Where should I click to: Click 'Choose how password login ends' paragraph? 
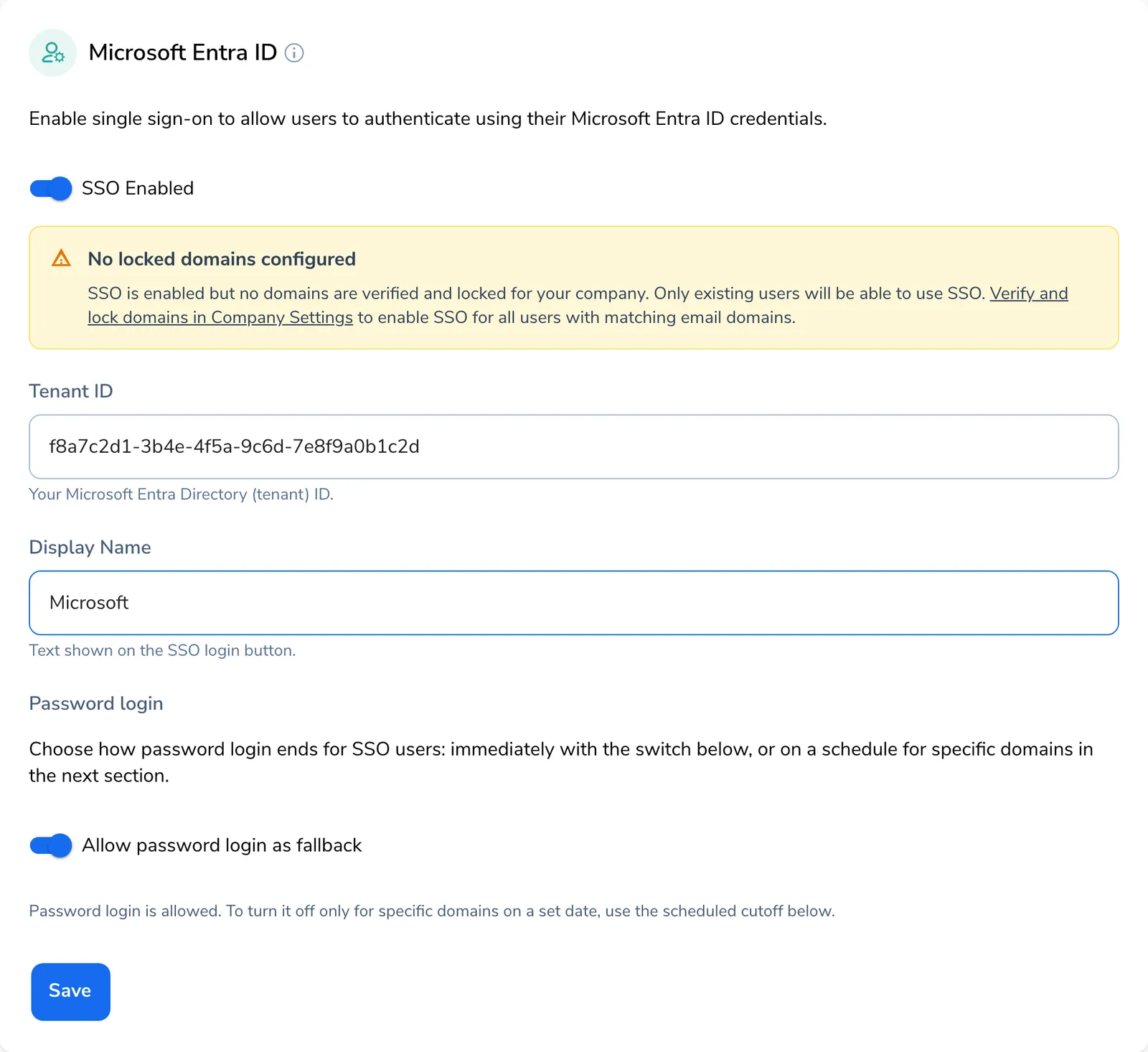(561, 762)
